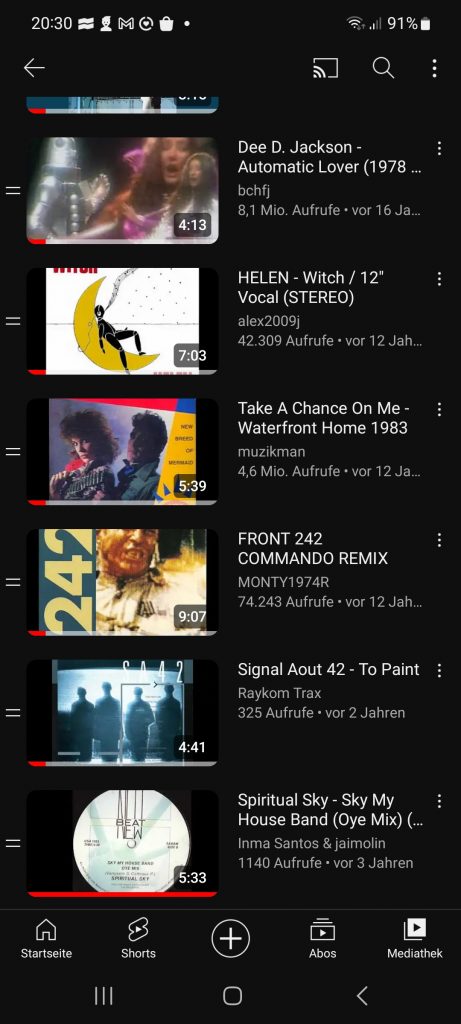Tap the Android recent apps button
This screenshot has width=461, height=1024.
(104, 995)
